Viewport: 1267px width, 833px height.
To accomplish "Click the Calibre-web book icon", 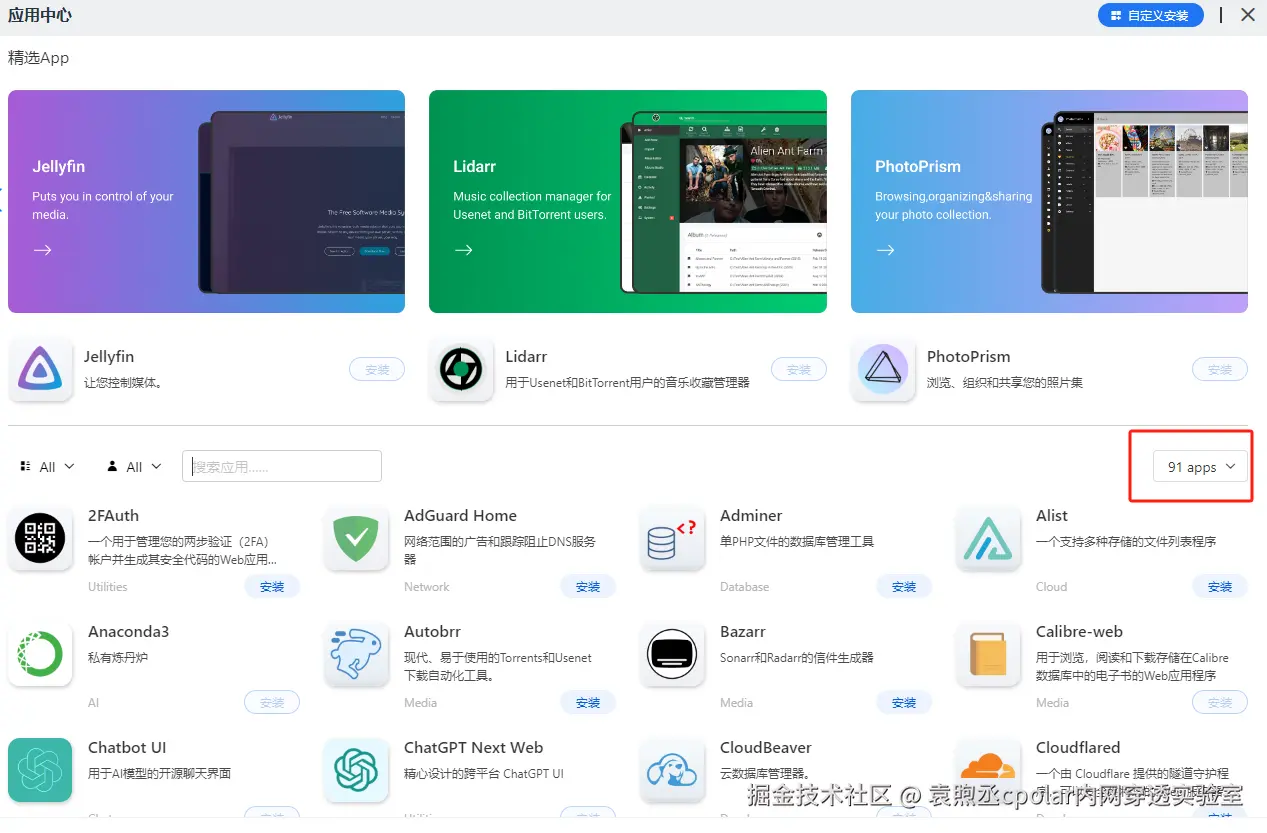I will tap(988, 655).
